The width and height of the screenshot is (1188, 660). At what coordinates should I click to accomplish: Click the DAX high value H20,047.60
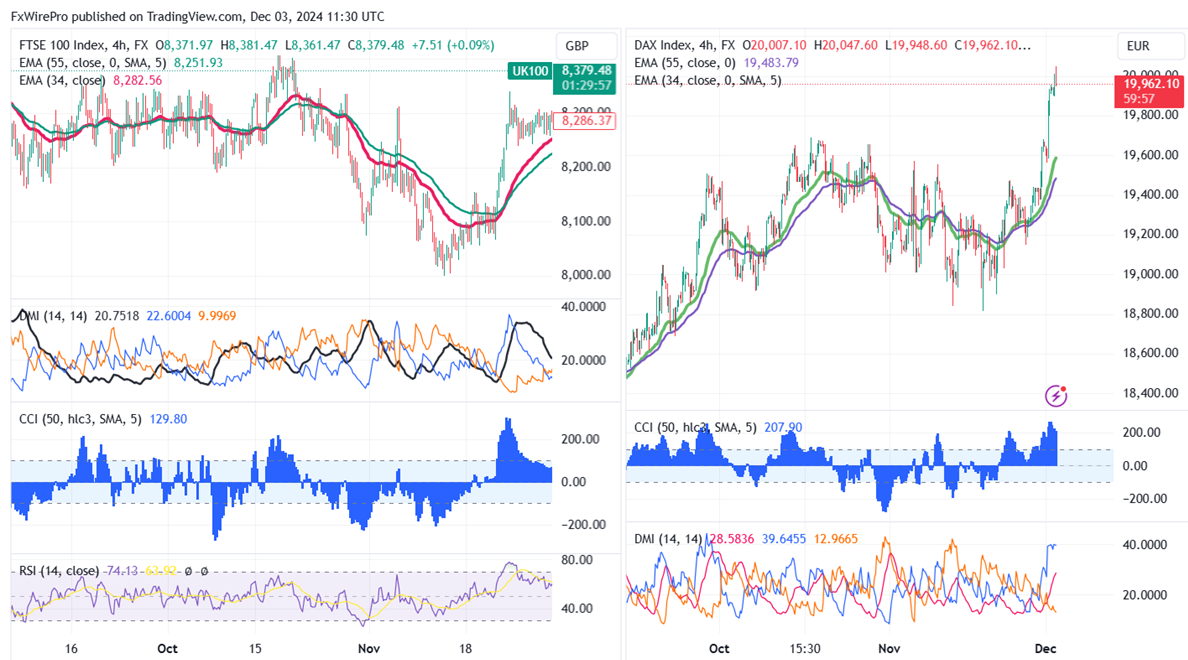coord(846,45)
